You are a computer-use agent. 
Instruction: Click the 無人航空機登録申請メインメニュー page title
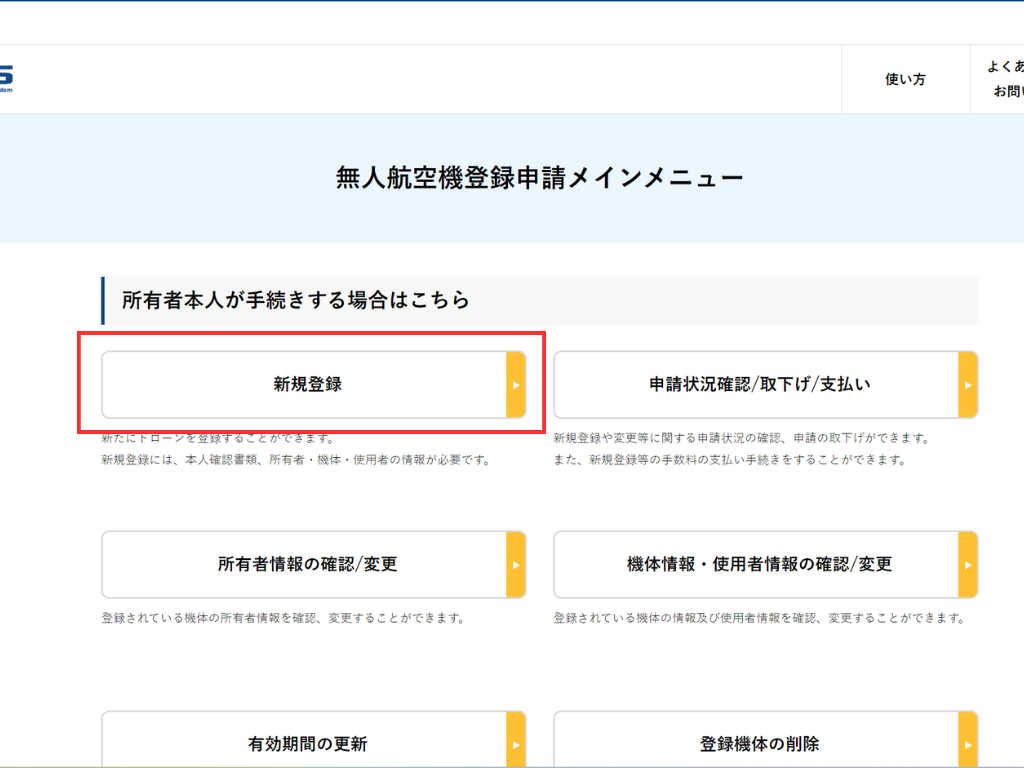540,179
